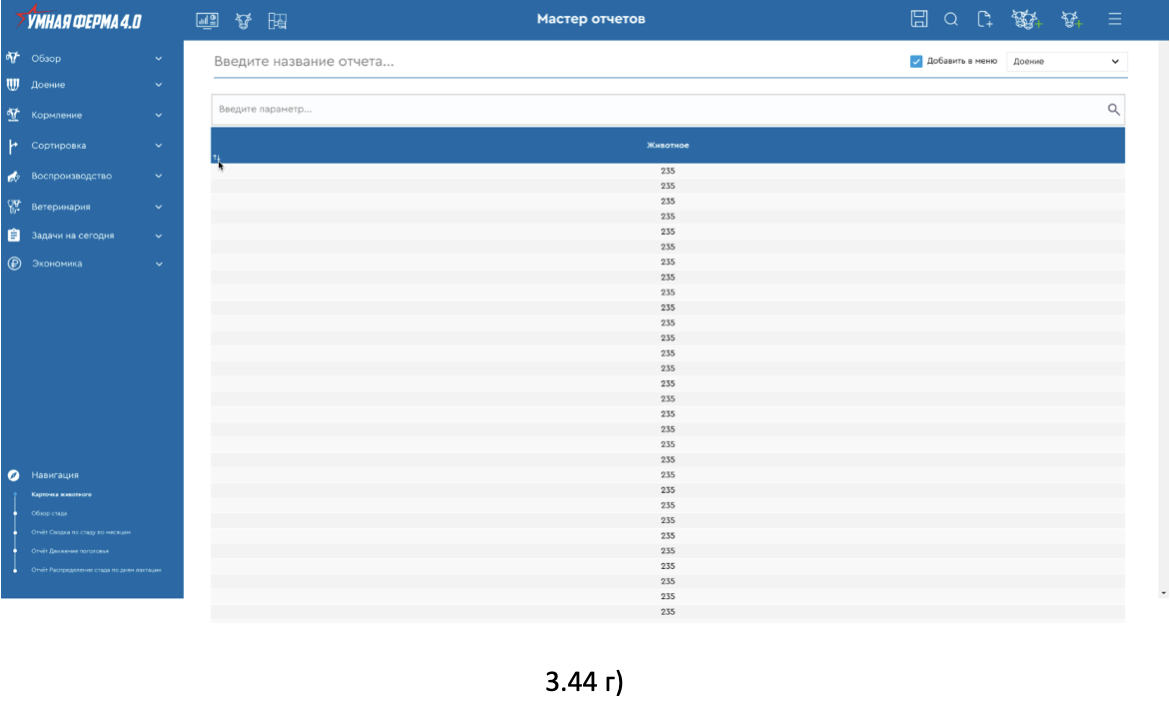The image size is (1170, 722).
Task: Click the magnifier search icon in top bar
Action: (x=951, y=19)
